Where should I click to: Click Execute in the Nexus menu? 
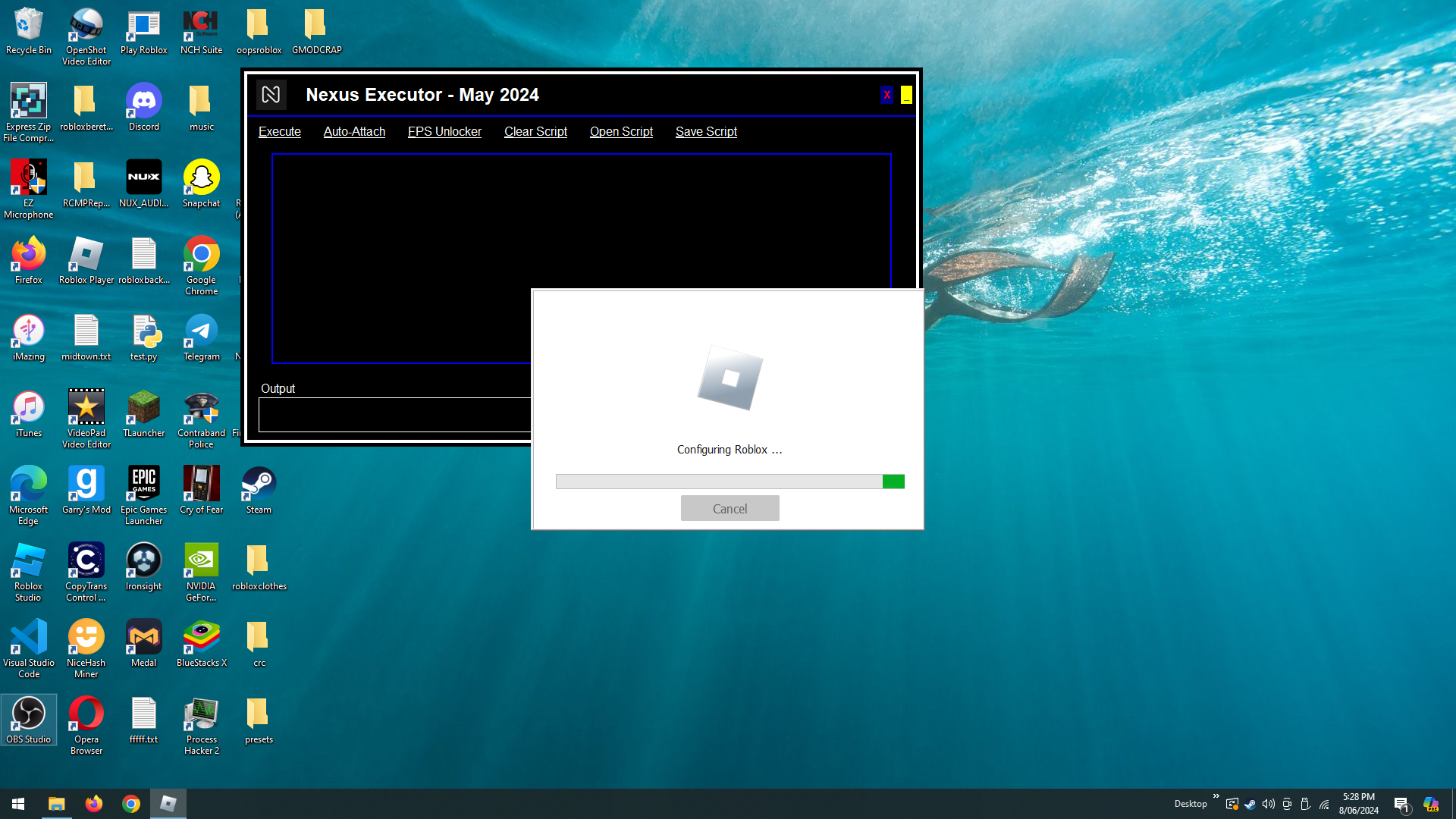279,131
